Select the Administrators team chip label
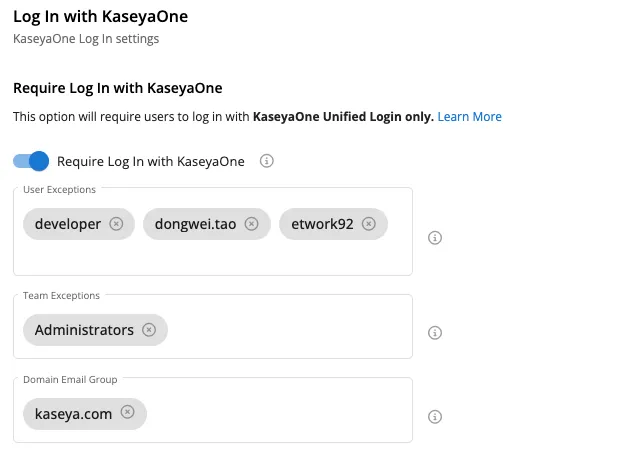The height and width of the screenshot is (468, 640). (x=84, y=330)
